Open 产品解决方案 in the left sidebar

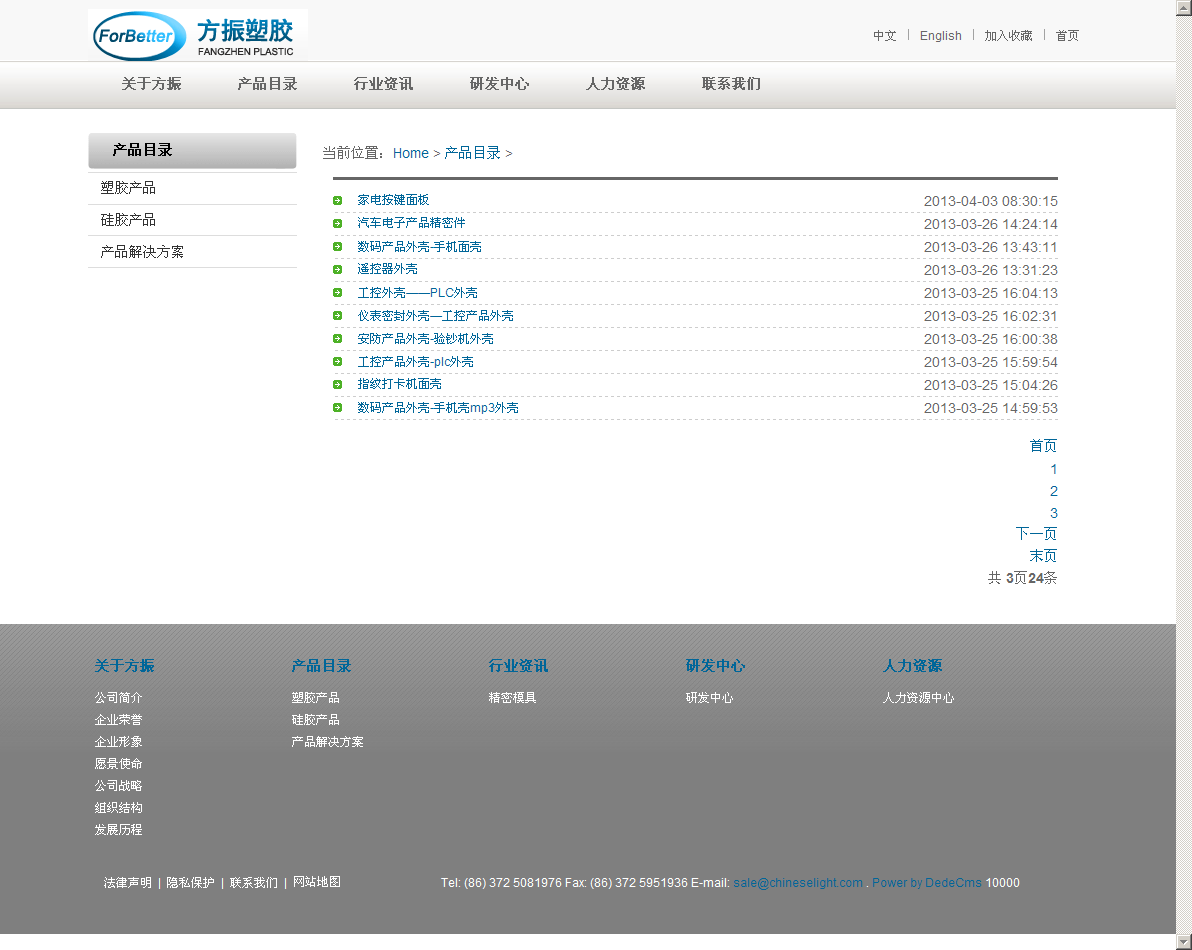point(142,252)
